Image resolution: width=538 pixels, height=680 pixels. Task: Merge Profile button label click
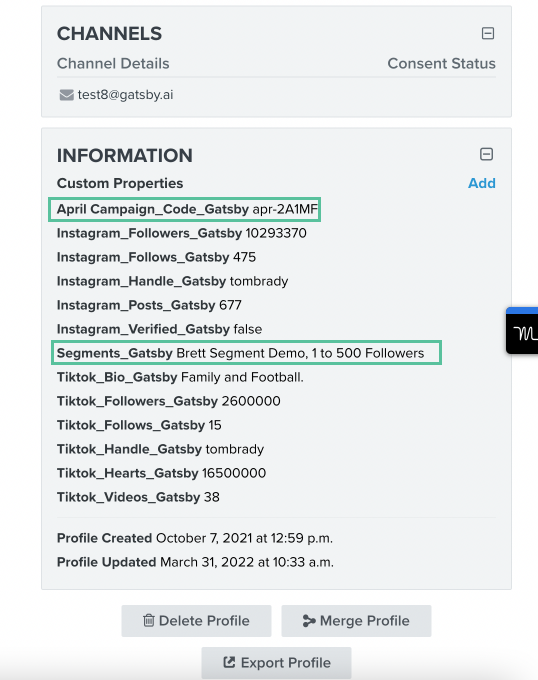tap(365, 621)
